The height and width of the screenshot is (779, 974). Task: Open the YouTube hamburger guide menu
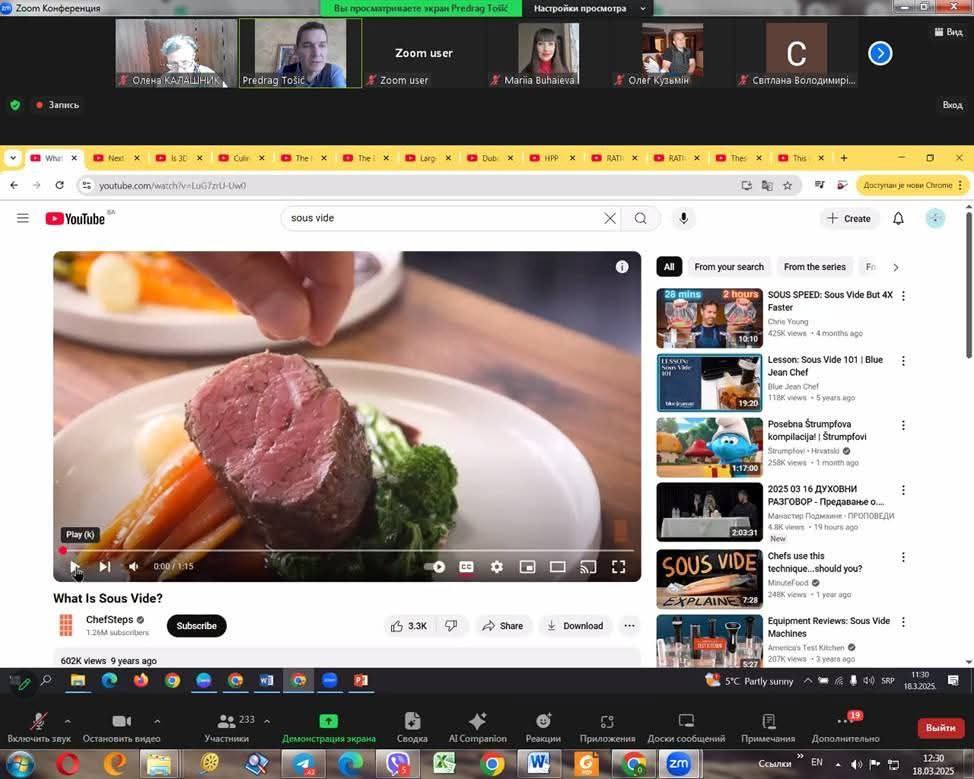tap(23, 218)
